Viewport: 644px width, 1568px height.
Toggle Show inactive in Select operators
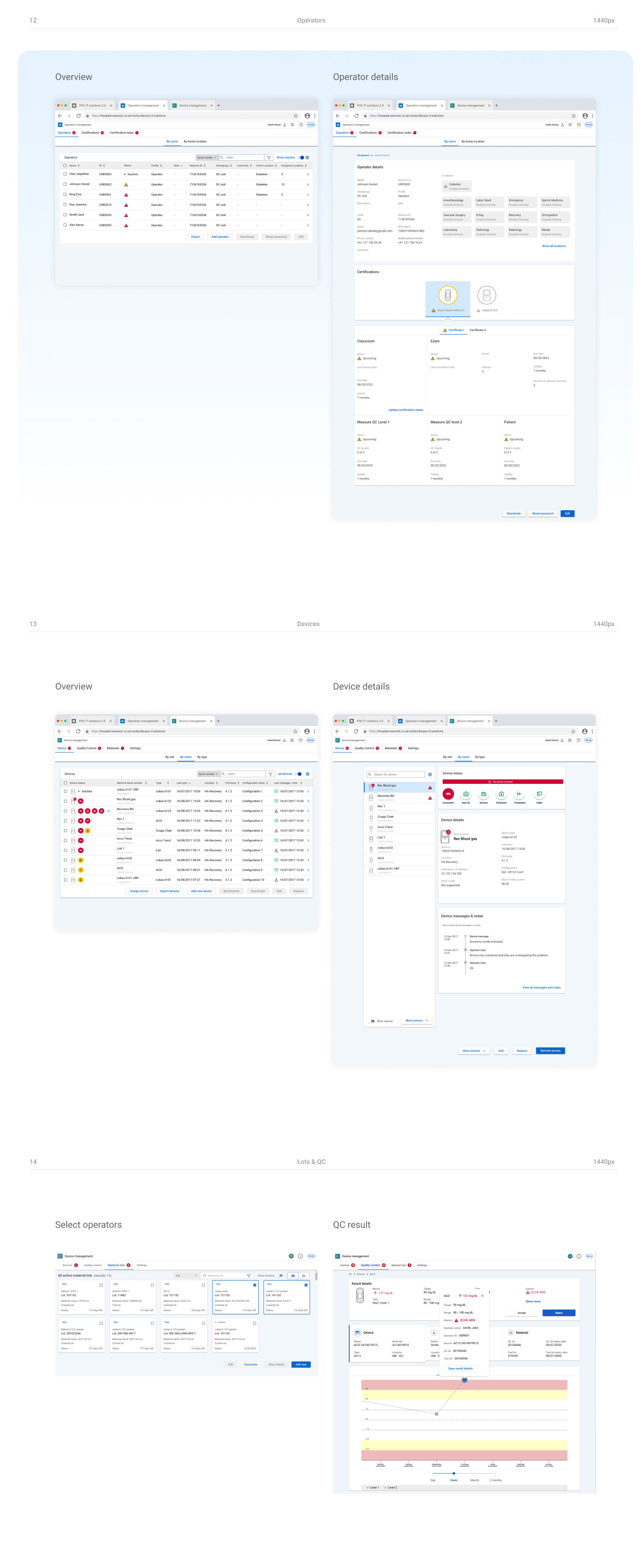point(280,1275)
